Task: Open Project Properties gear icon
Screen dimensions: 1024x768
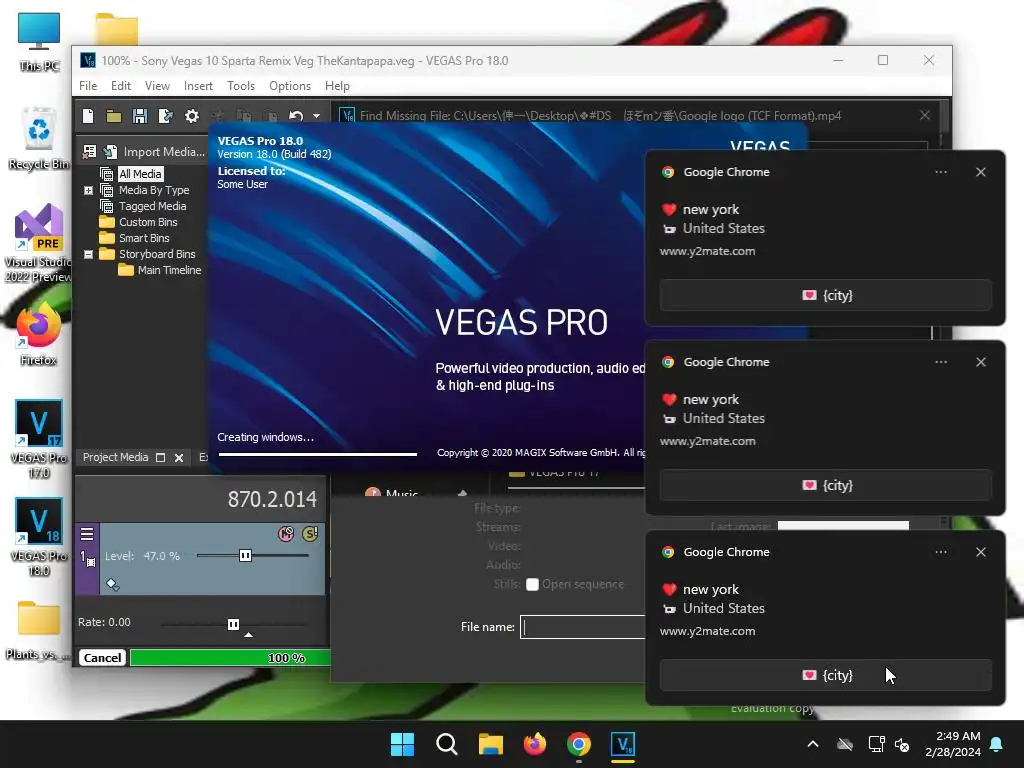Action: [192, 116]
